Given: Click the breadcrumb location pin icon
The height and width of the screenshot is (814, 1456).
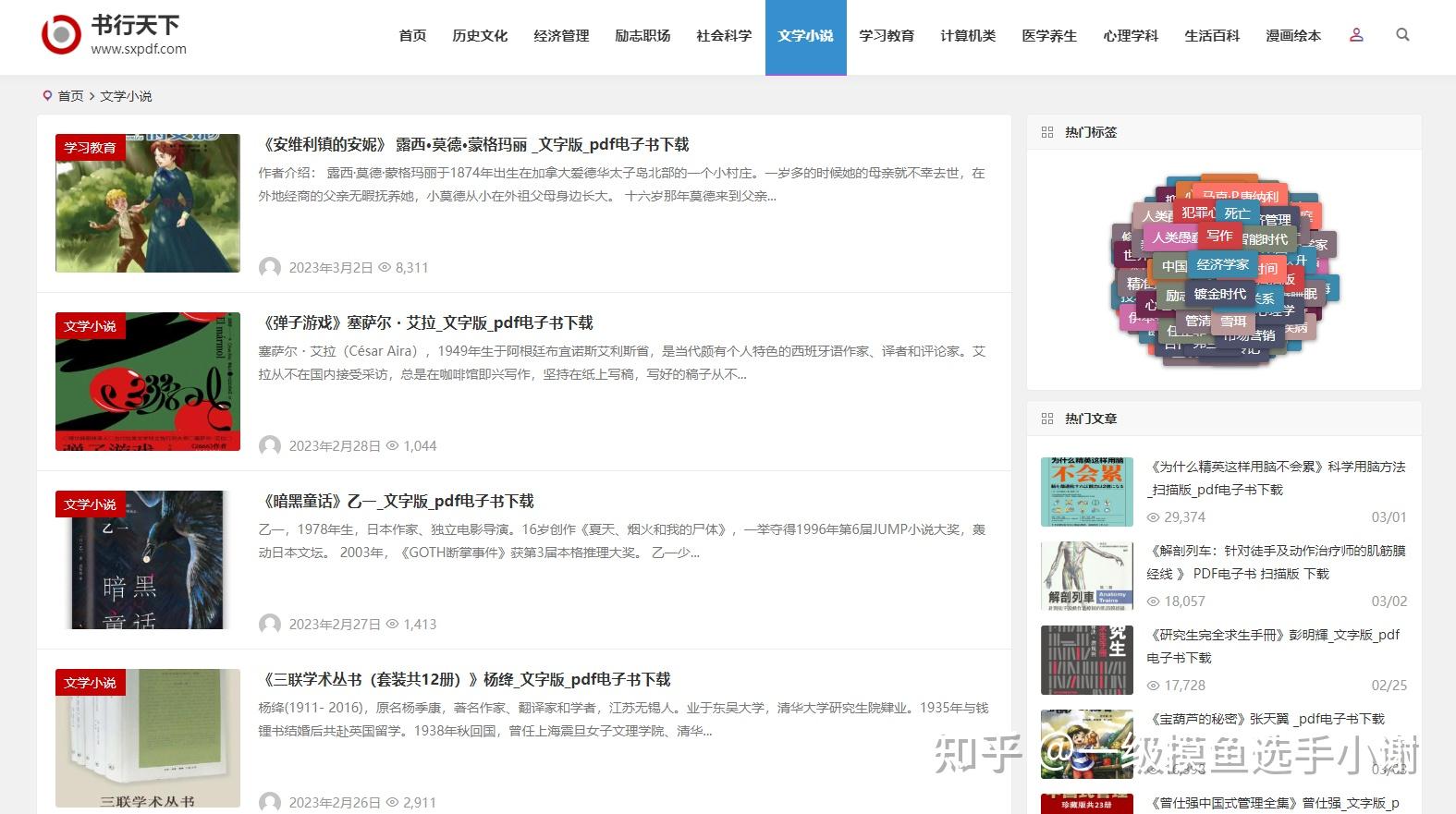Looking at the screenshot, I should tap(47, 96).
